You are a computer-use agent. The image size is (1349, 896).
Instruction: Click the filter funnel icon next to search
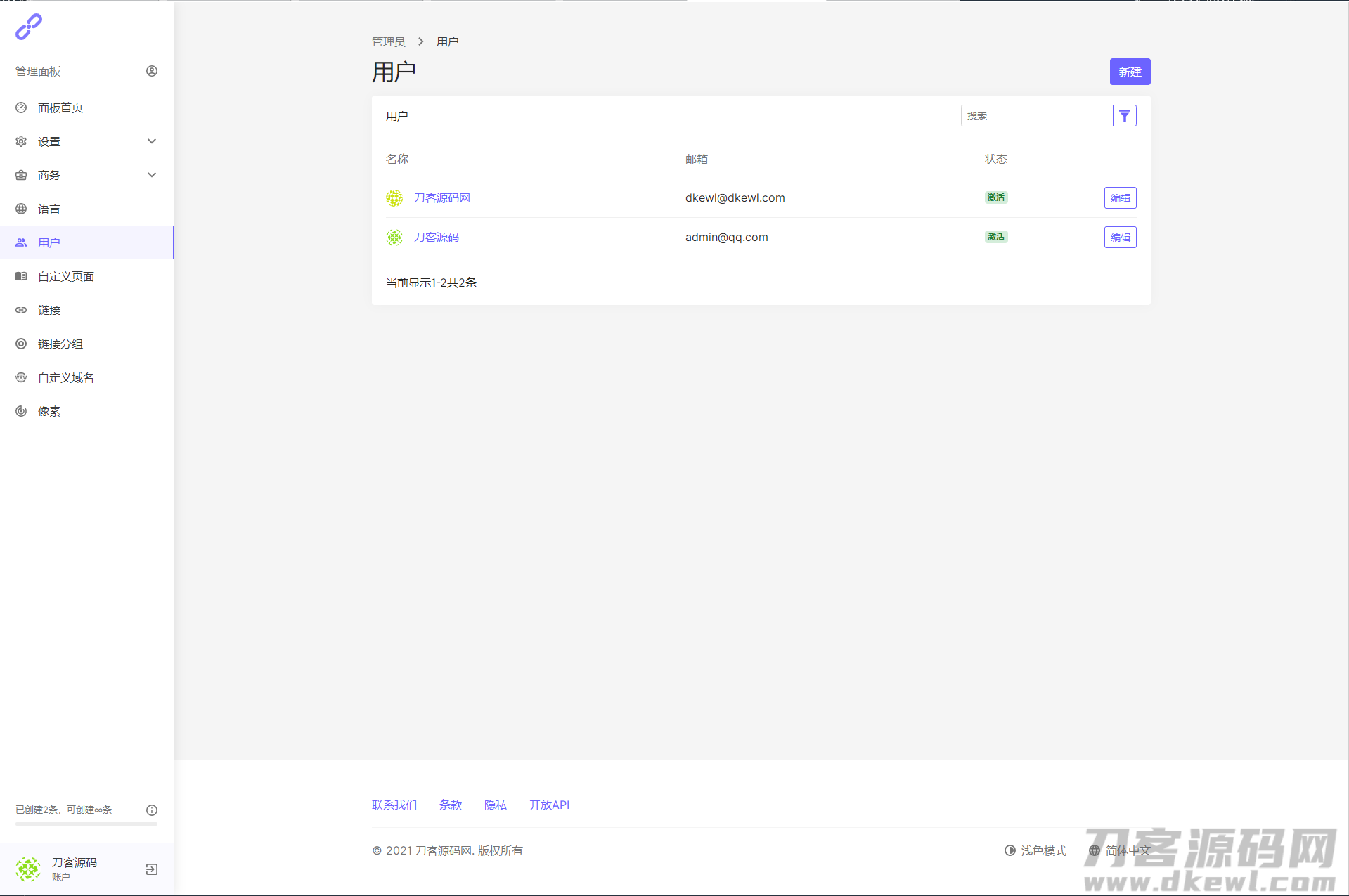pyautogui.click(x=1124, y=116)
